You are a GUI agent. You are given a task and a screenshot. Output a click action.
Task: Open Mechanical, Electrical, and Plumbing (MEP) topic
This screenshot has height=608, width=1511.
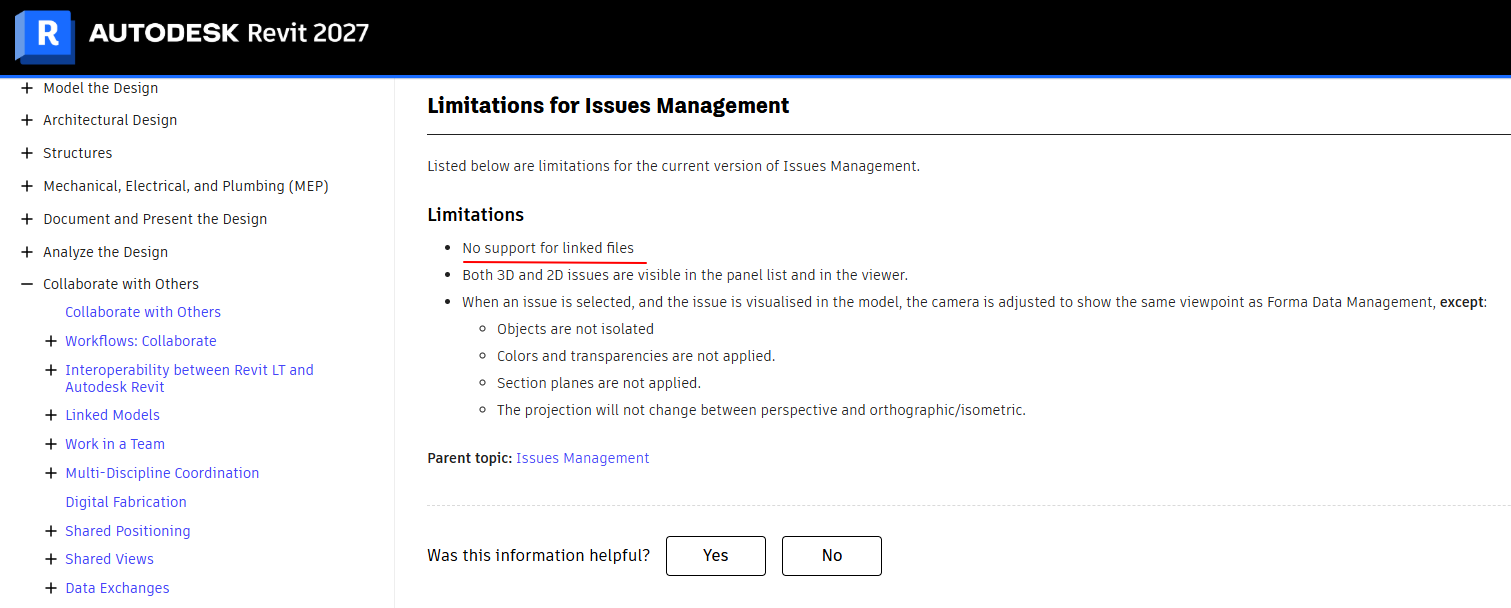tap(186, 186)
